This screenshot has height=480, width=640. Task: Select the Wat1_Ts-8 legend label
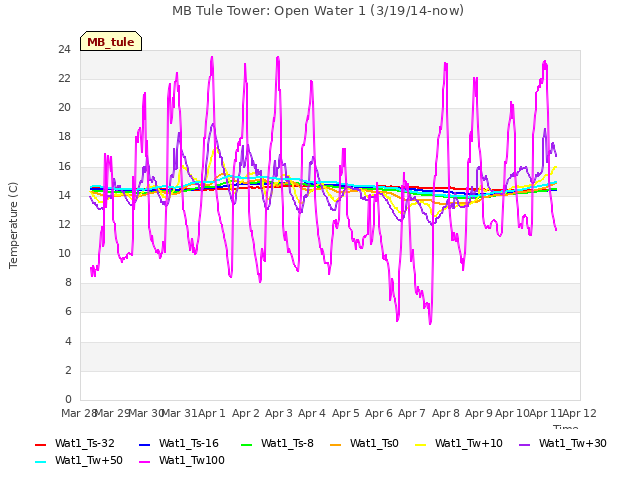[287, 444]
